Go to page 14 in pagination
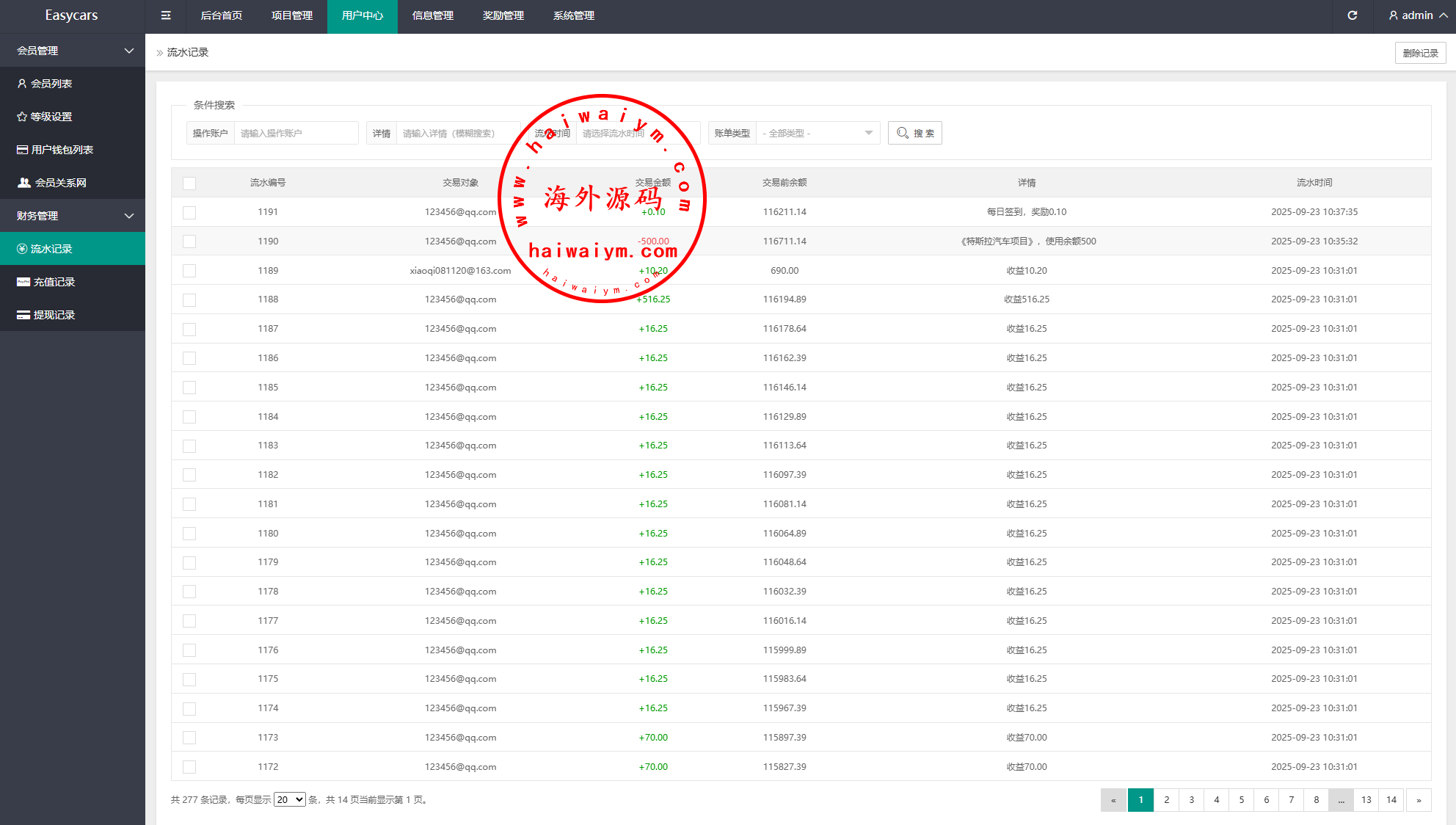 [1391, 799]
